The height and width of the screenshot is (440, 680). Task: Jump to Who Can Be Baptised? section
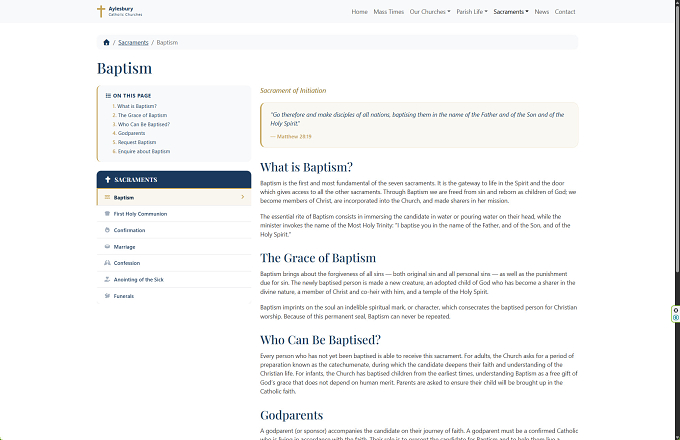coord(144,124)
